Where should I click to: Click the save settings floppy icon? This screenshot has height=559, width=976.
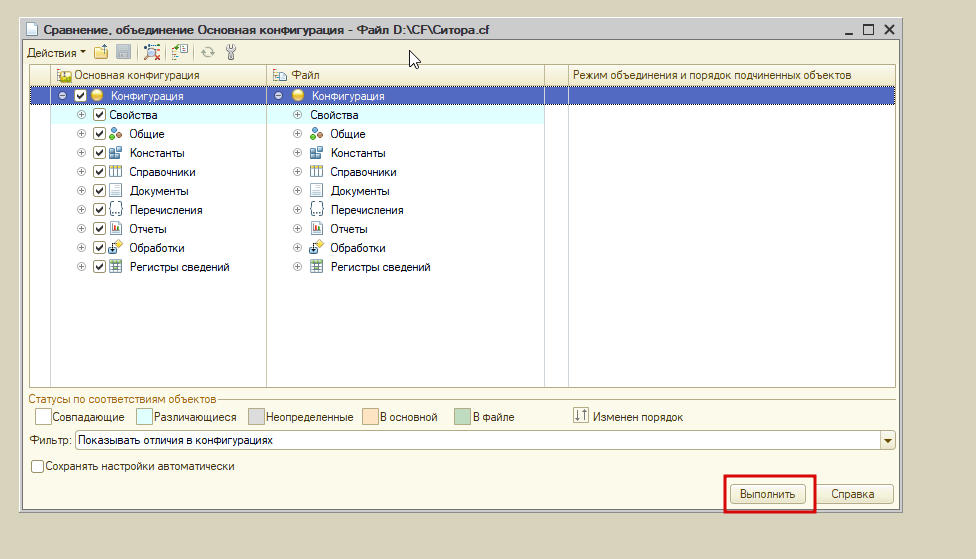click(x=123, y=52)
